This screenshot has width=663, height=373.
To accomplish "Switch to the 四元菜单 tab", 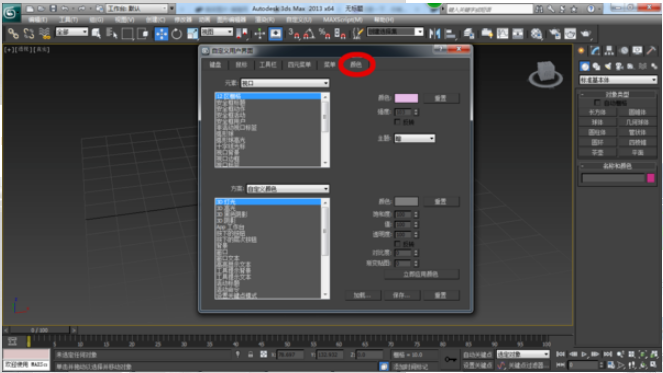I will click(x=299, y=65).
